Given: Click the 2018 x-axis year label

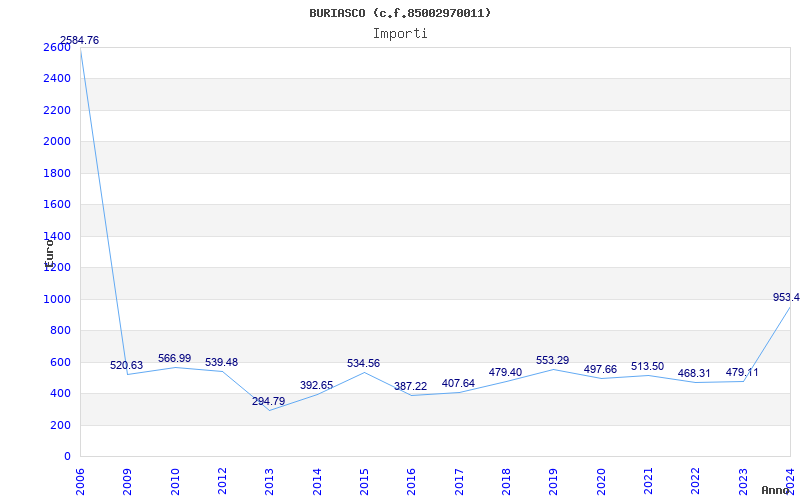Looking at the screenshot, I should [x=506, y=482].
